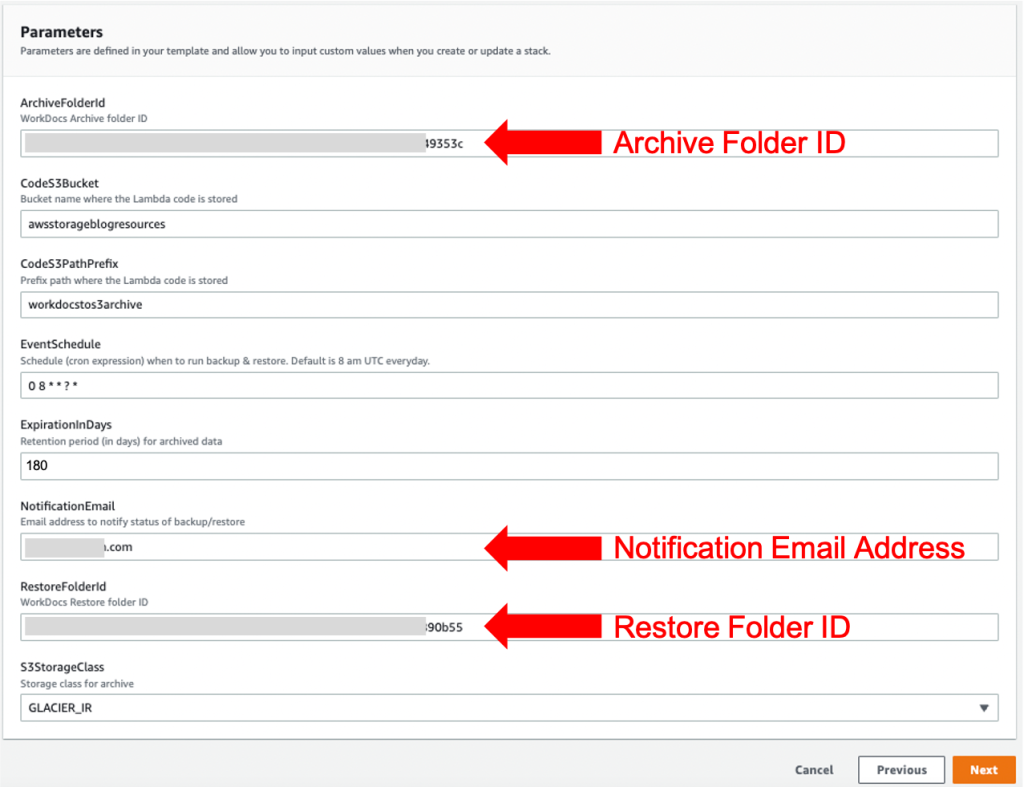Click the EventSchedule cron expression field

click(x=509, y=385)
